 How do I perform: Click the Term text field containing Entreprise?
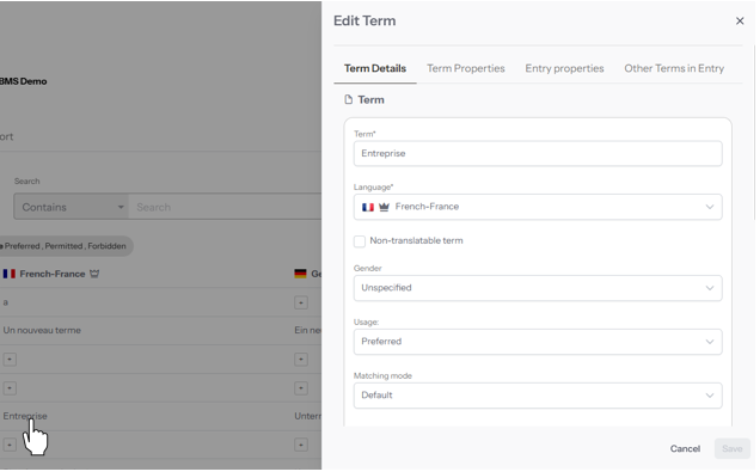tap(537, 153)
